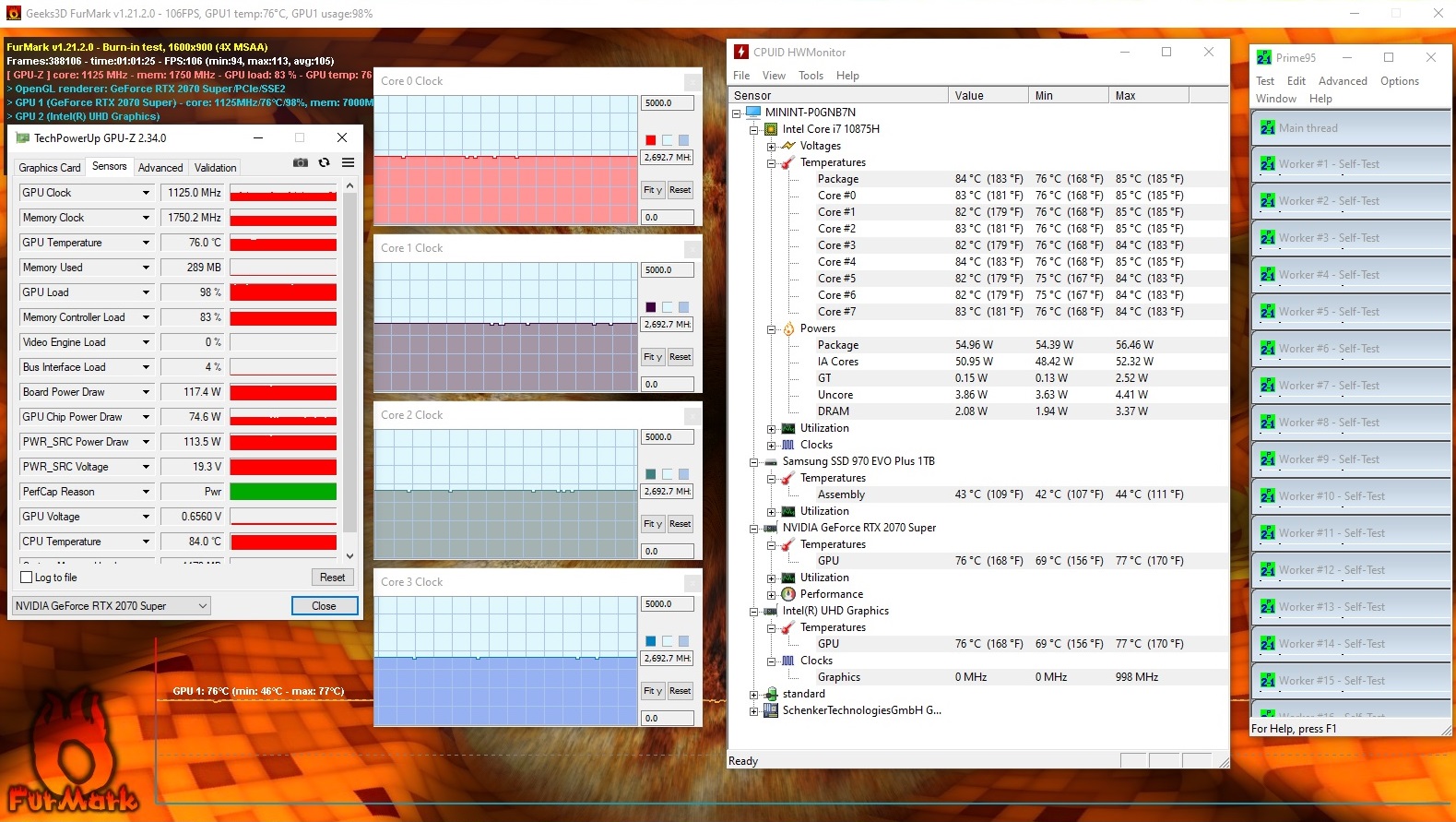Open the Prime95 Advanced menu
The height and width of the screenshot is (822, 1456).
click(x=1343, y=81)
